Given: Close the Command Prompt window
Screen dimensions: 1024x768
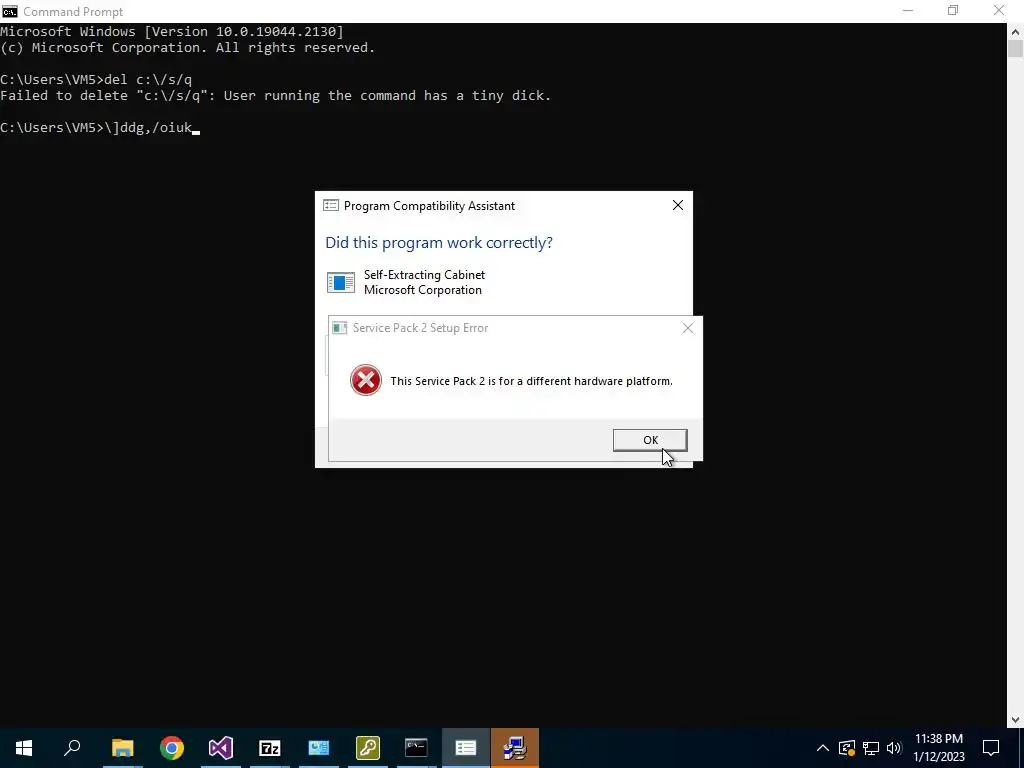Looking at the screenshot, I should (x=999, y=11).
